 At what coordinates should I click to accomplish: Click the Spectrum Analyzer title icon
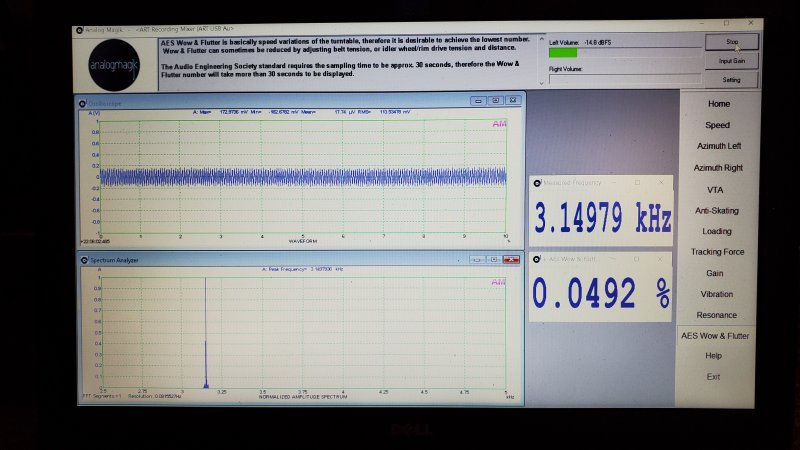tap(84, 260)
